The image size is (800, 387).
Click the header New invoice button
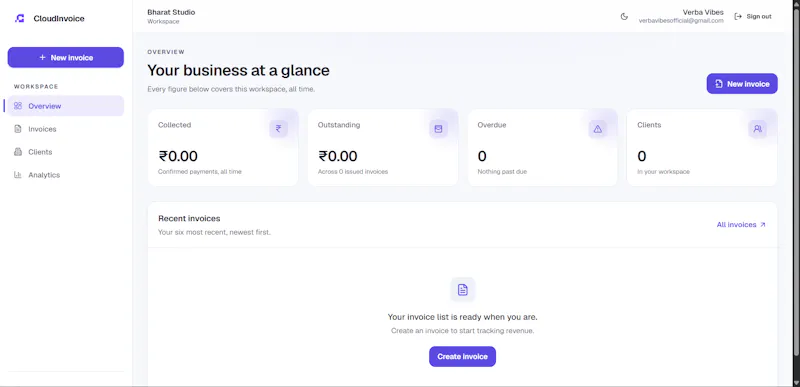pyautogui.click(x=742, y=84)
